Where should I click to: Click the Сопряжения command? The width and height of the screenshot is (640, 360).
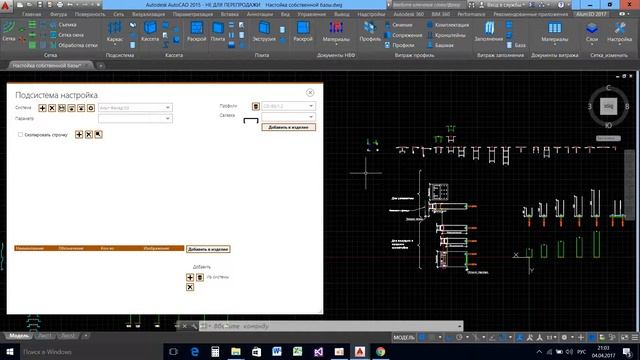[403, 35]
